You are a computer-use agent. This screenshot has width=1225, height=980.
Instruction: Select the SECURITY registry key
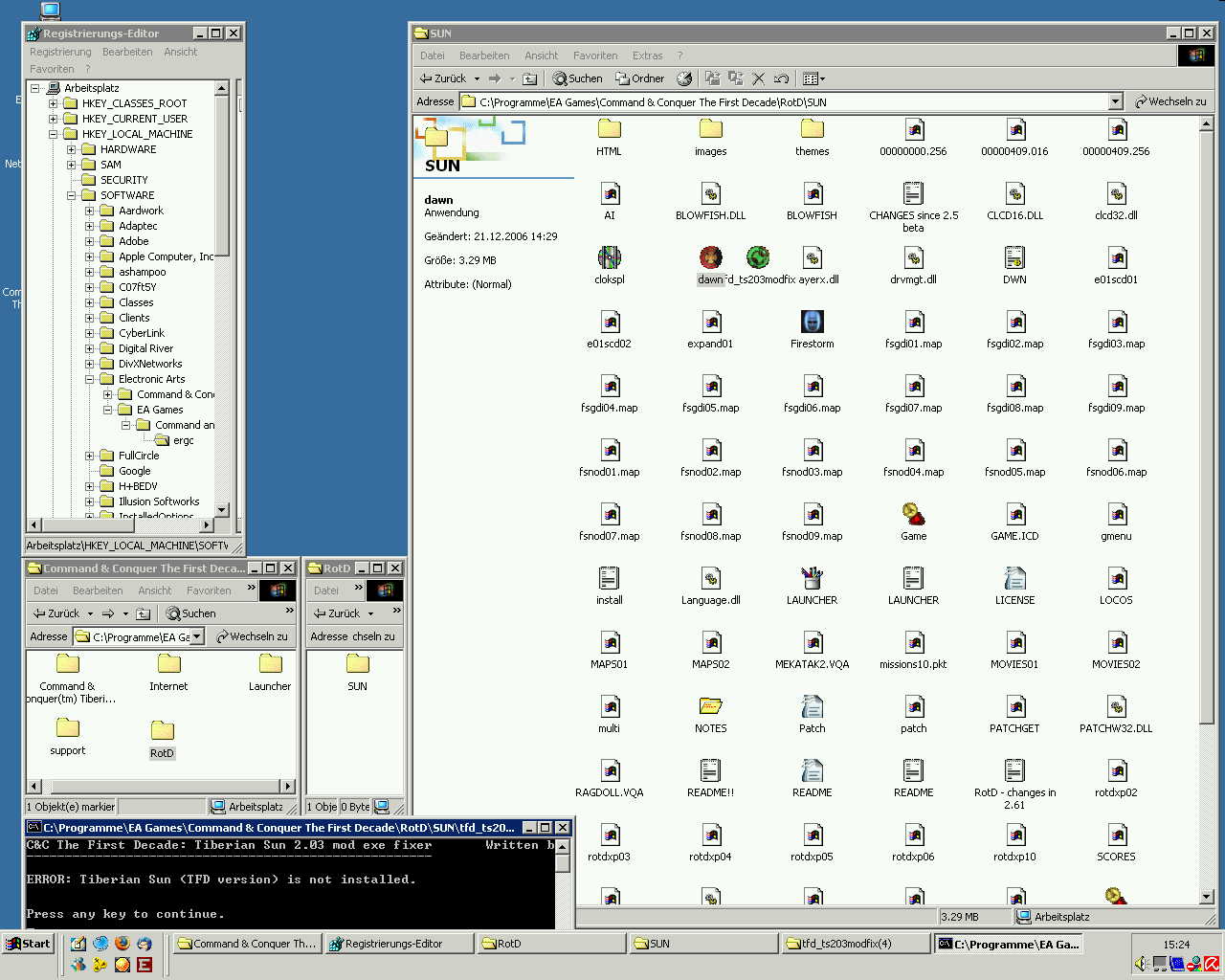(123, 180)
